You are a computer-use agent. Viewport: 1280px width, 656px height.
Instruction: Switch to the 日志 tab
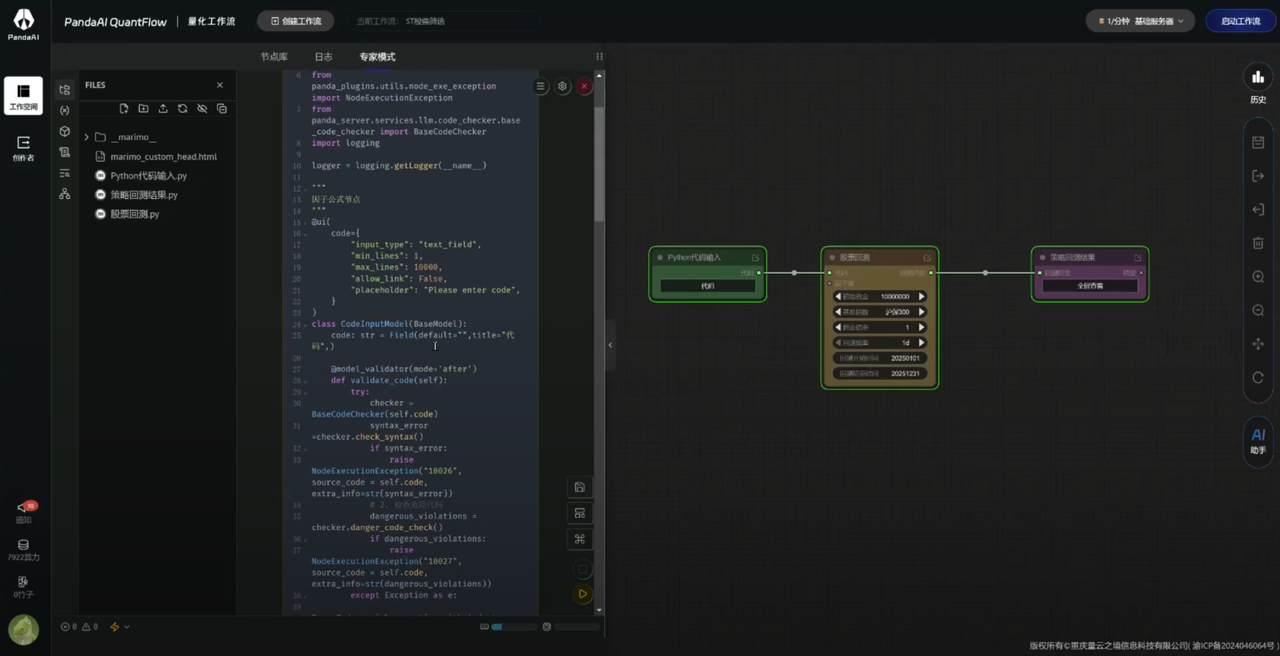[323, 57]
